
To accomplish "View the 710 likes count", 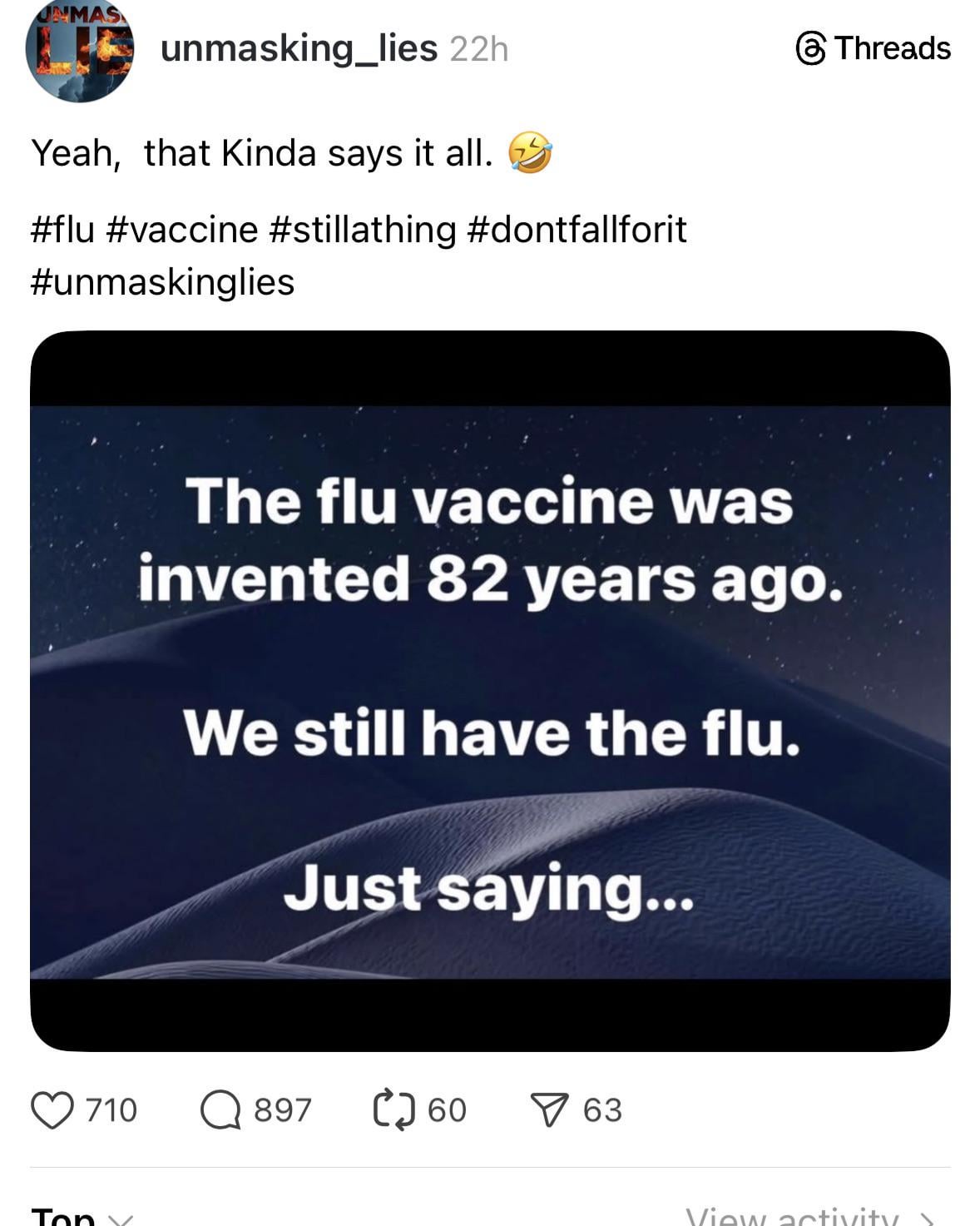I will pyautogui.click(x=111, y=1110).
